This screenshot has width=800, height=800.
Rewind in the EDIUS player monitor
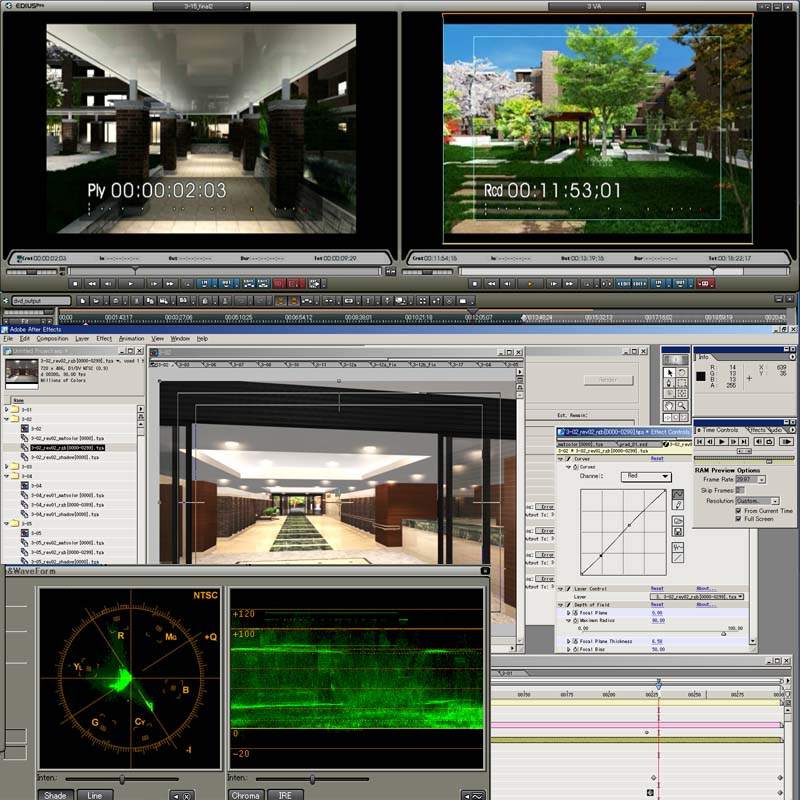point(92,284)
